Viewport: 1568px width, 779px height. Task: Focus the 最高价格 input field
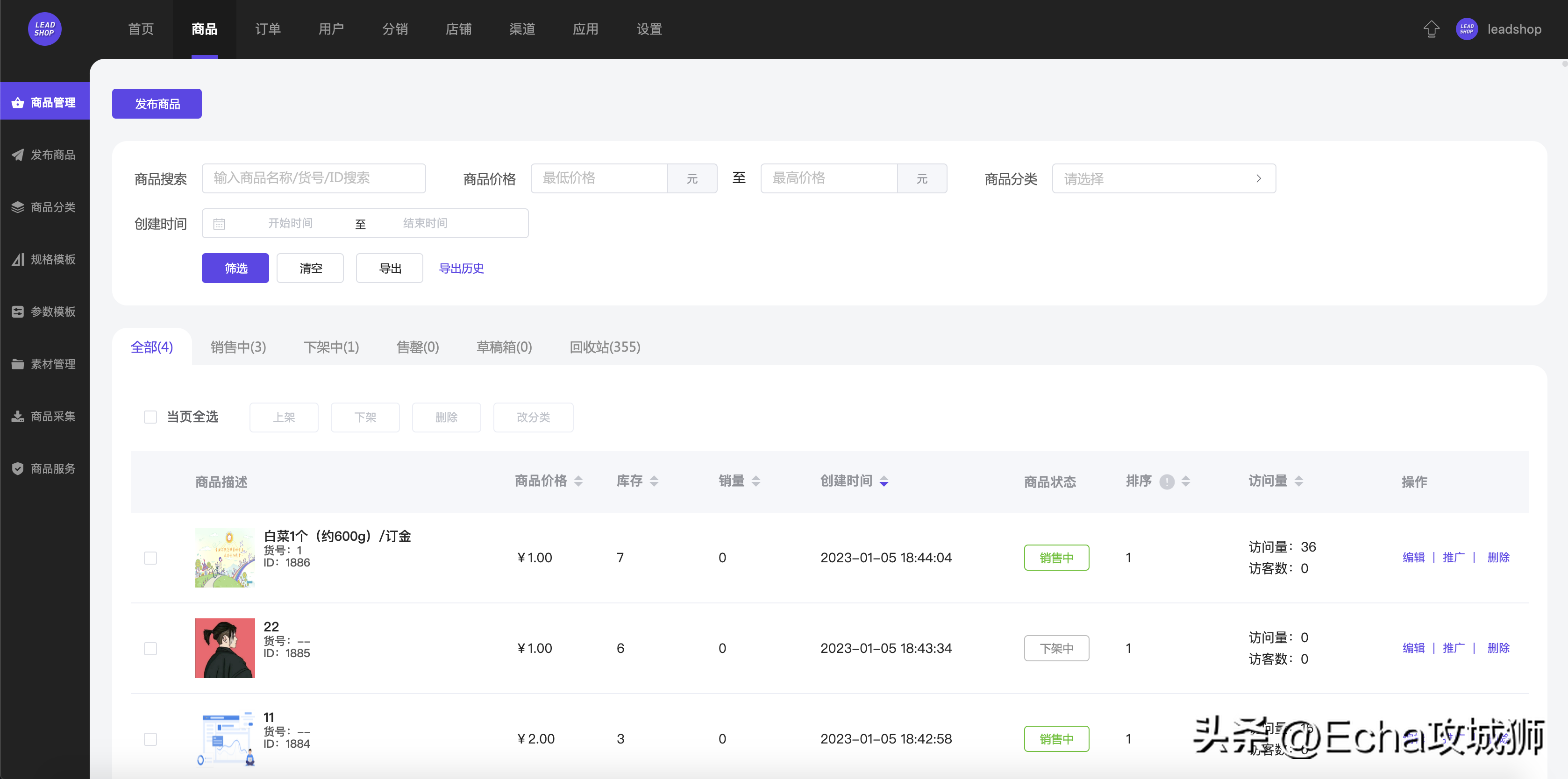829,178
